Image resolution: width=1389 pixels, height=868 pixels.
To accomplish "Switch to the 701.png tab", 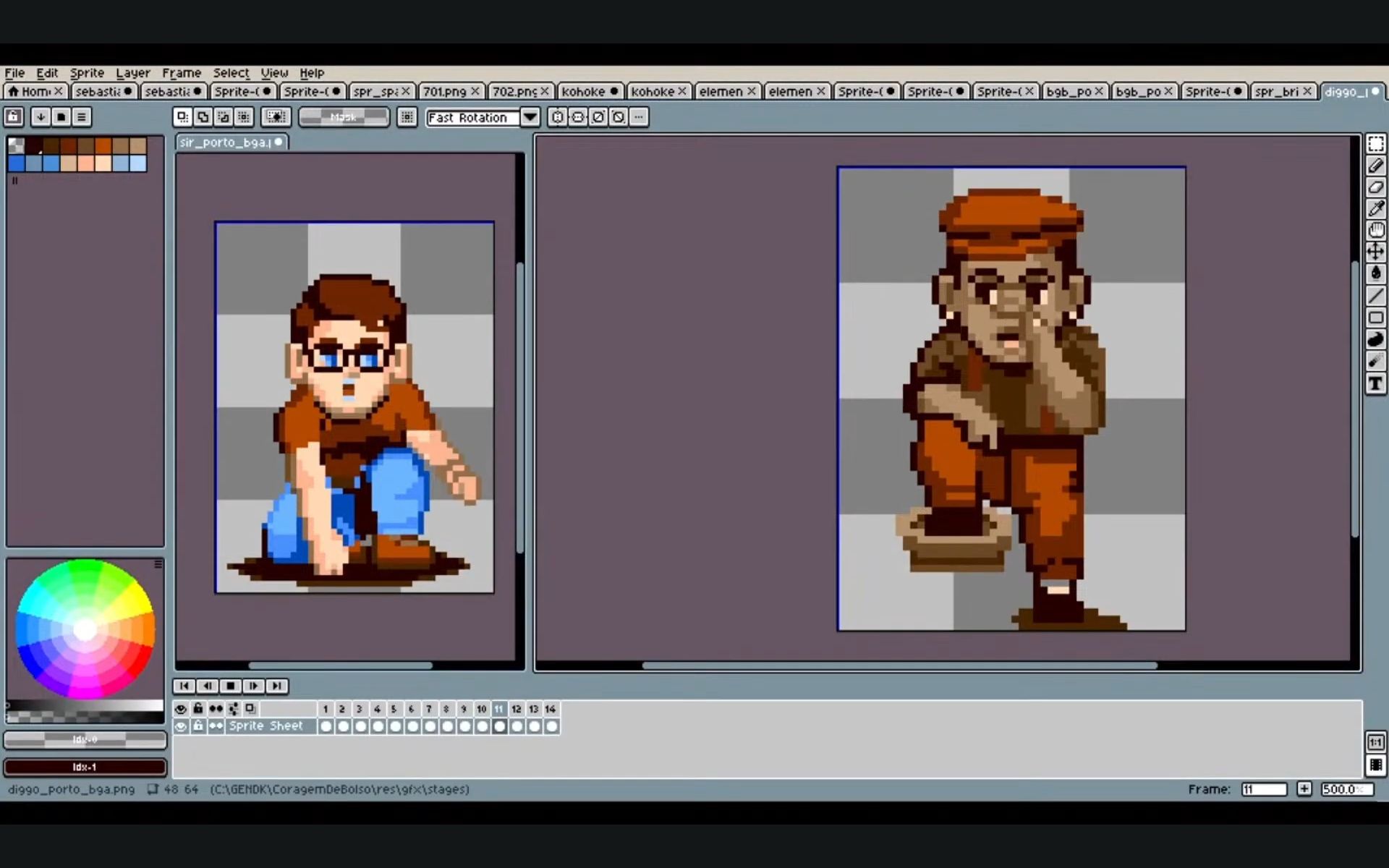I will coord(444,91).
